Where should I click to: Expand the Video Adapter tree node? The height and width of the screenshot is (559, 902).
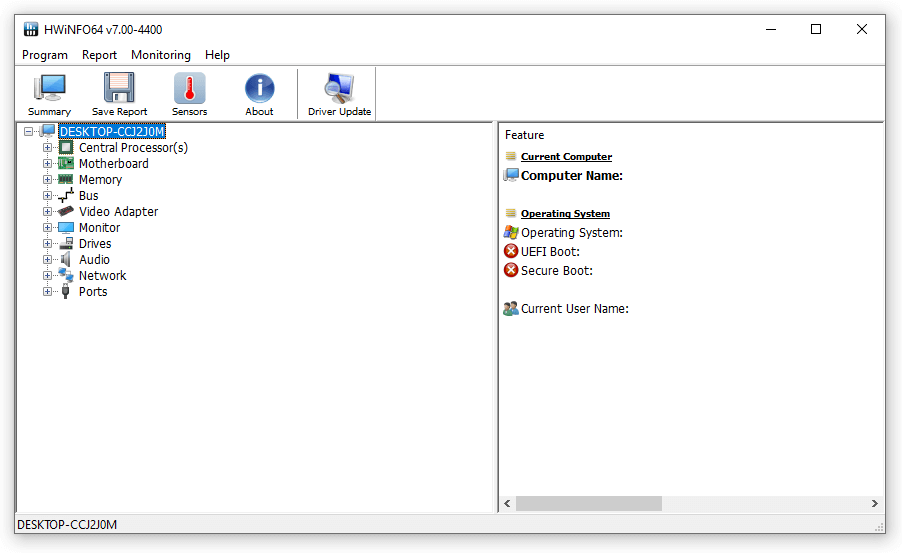click(x=47, y=212)
